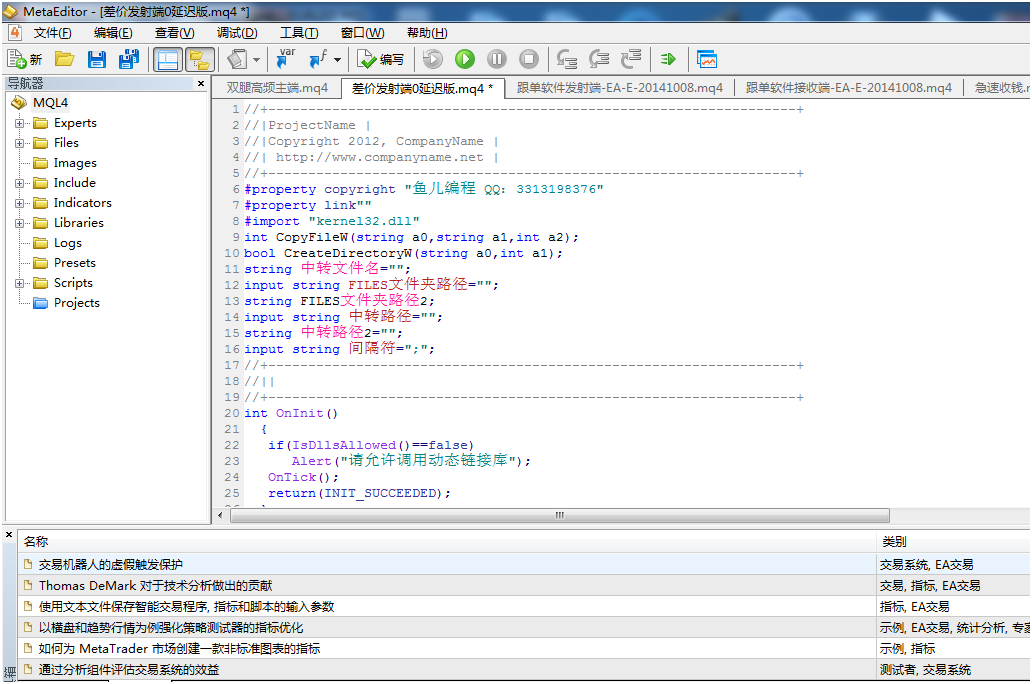Click the Indicators folder label
This screenshot has height=684, width=1032.
pyautogui.click(x=82, y=203)
